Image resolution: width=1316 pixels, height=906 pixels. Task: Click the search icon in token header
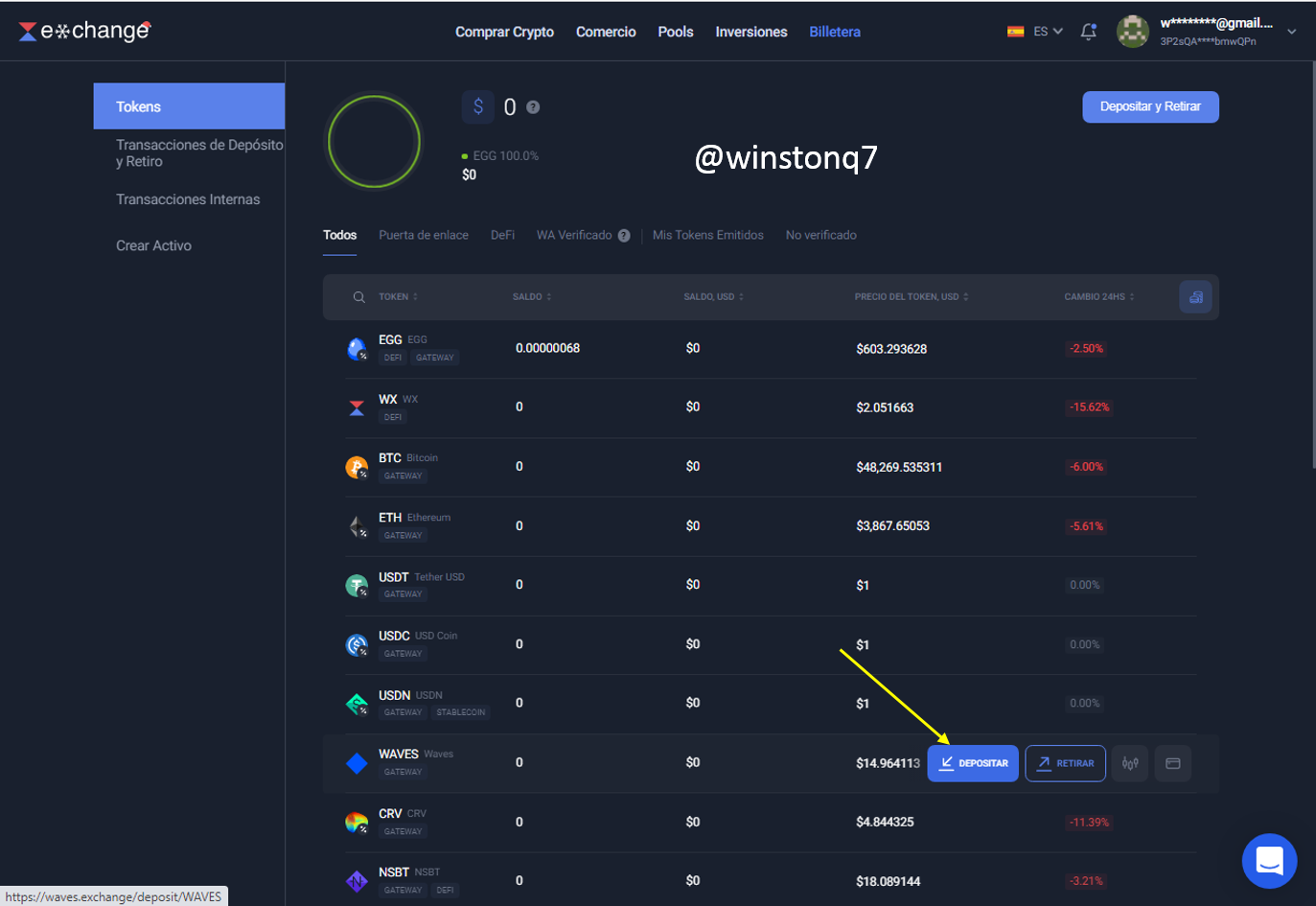358,297
